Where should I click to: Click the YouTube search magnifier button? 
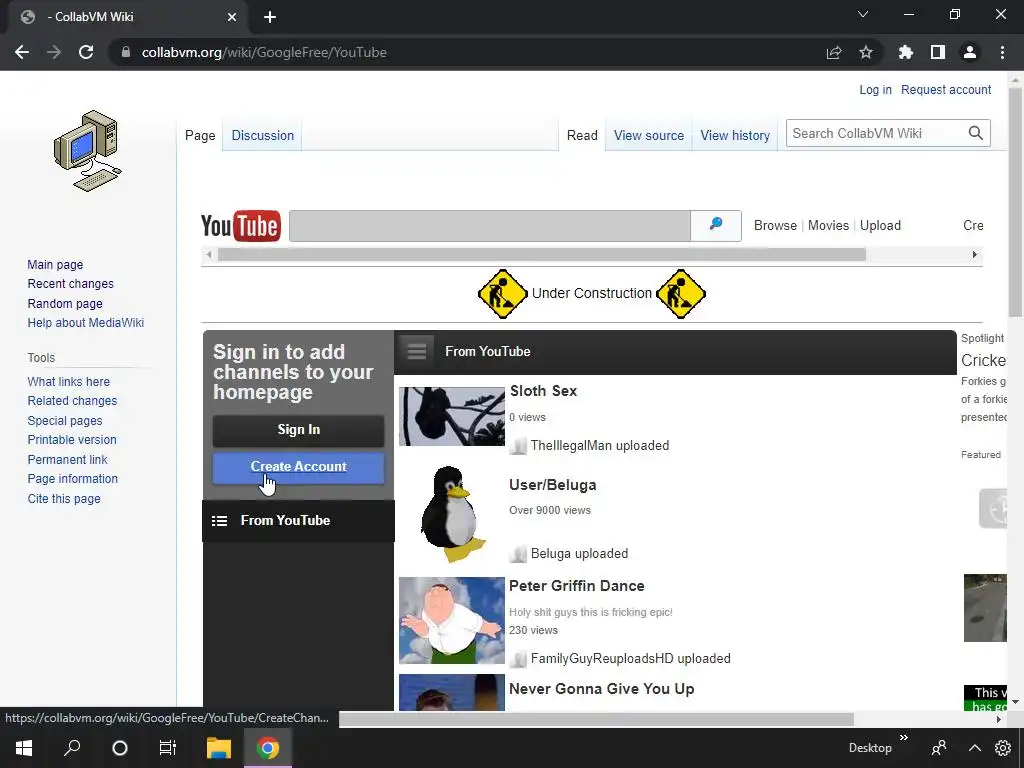(716, 226)
